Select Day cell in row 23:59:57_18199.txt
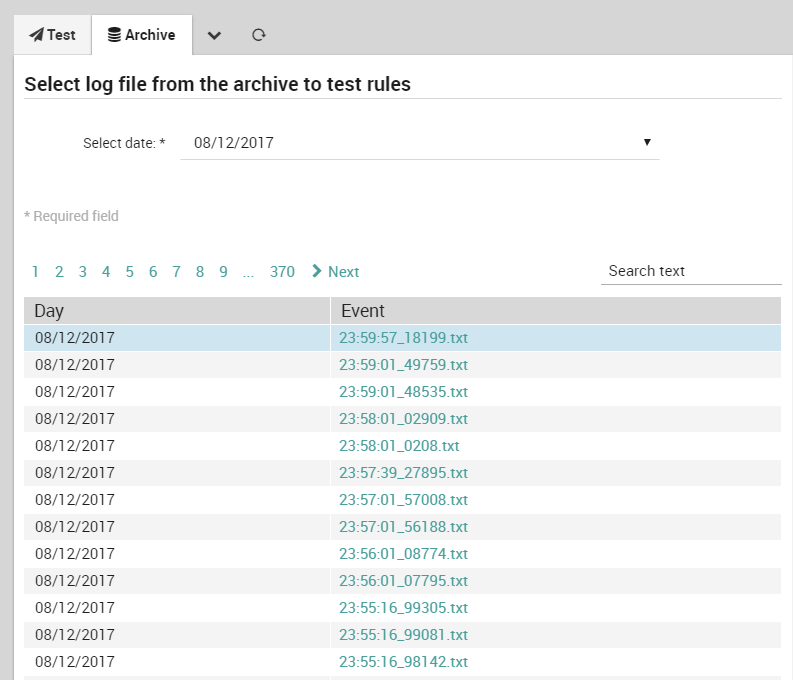 177,338
